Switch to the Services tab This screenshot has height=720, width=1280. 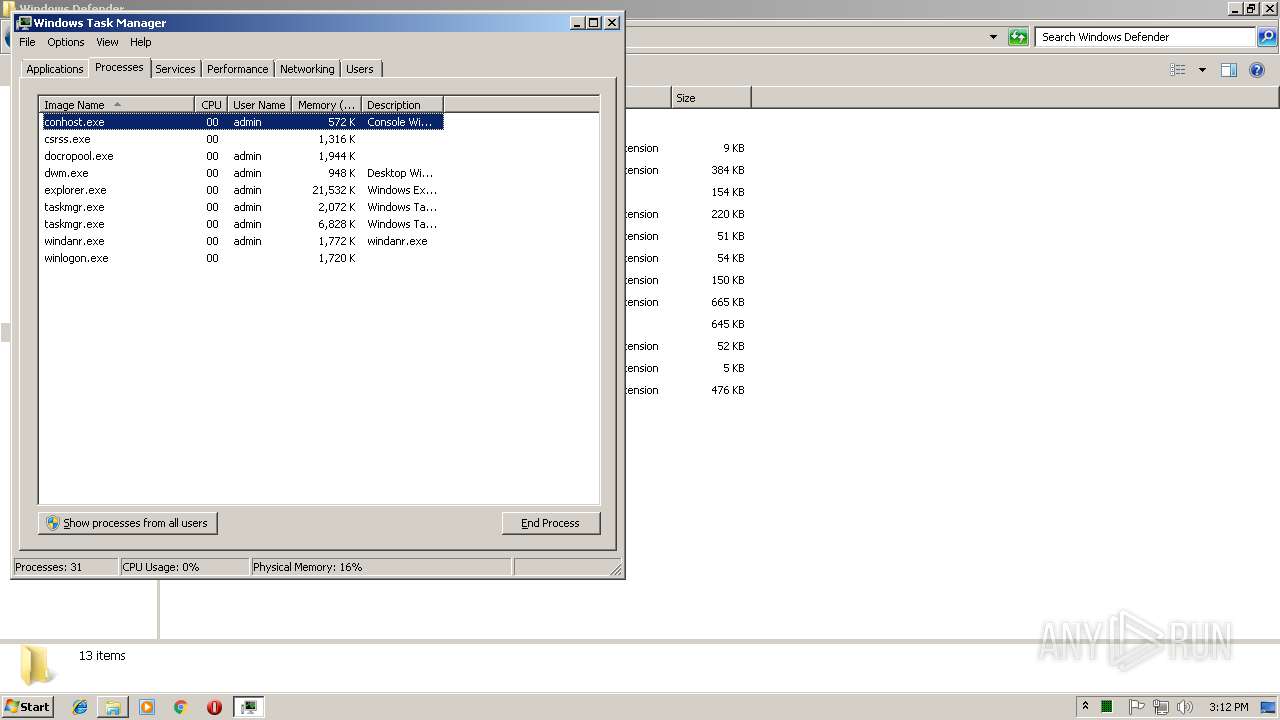click(175, 69)
